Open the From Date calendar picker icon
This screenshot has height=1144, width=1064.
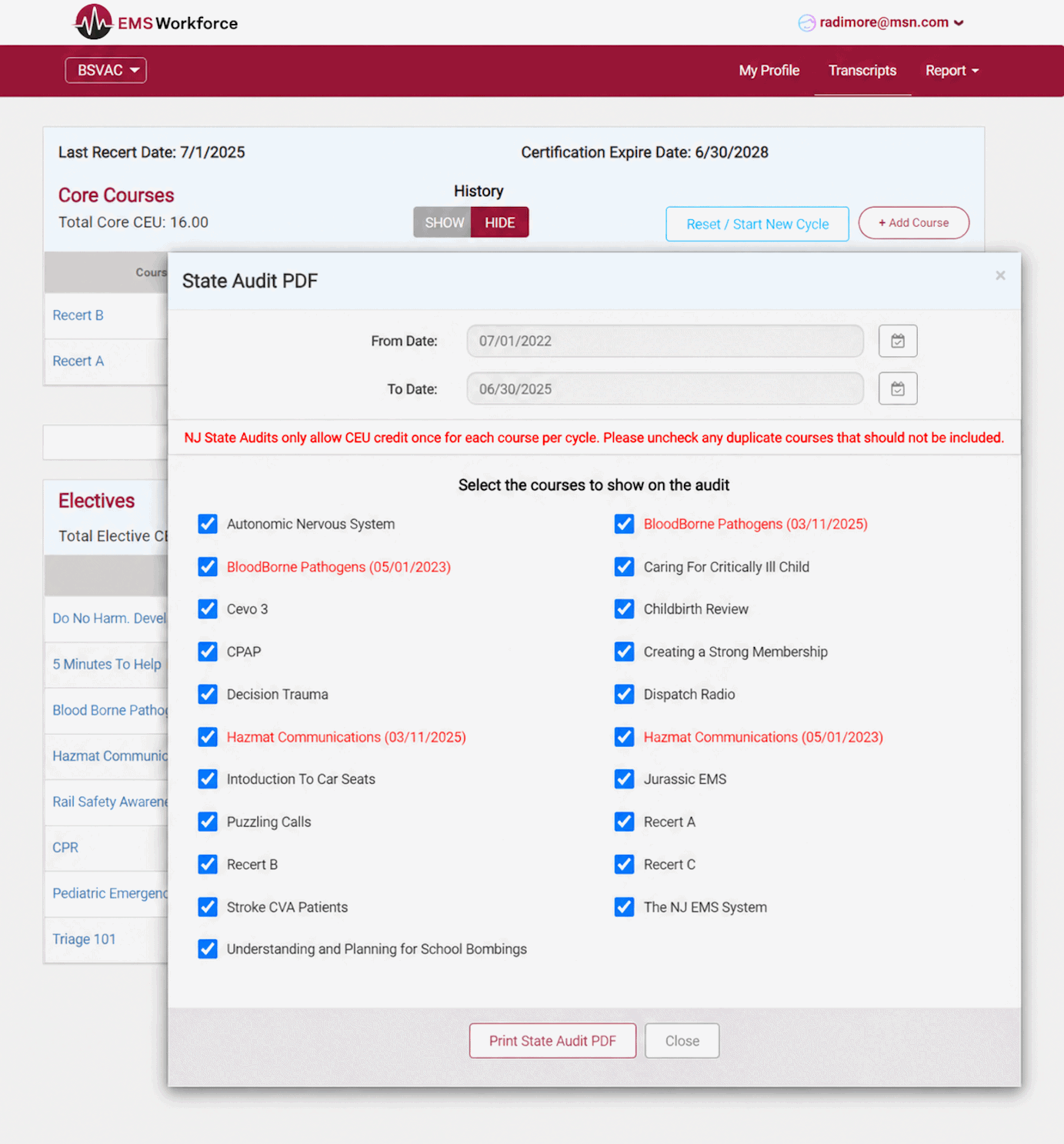[898, 341]
